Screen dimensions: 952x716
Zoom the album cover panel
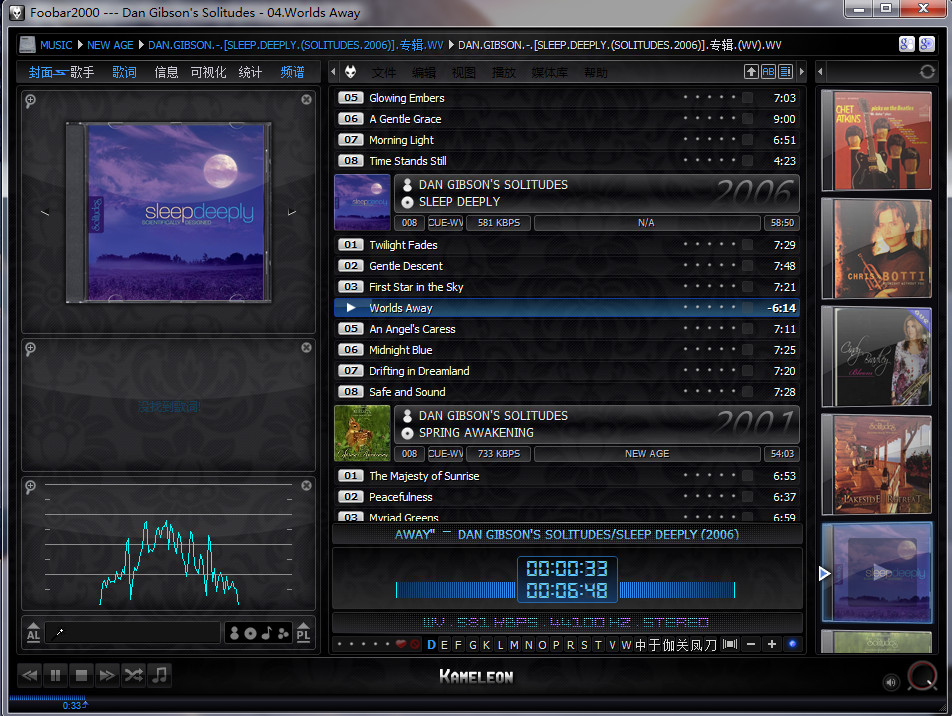pos(30,100)
